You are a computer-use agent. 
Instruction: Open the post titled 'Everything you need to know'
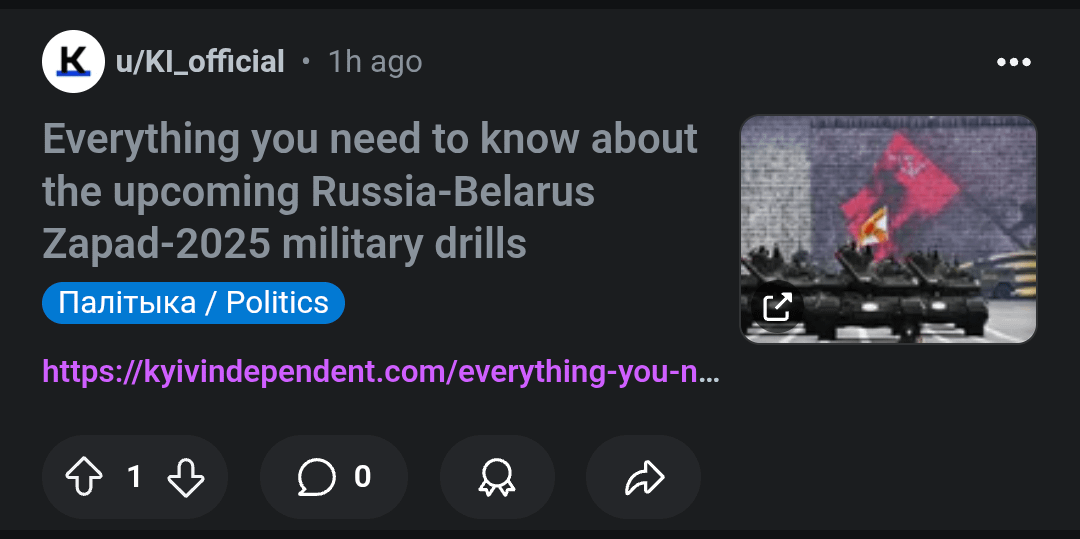point(370,140)
